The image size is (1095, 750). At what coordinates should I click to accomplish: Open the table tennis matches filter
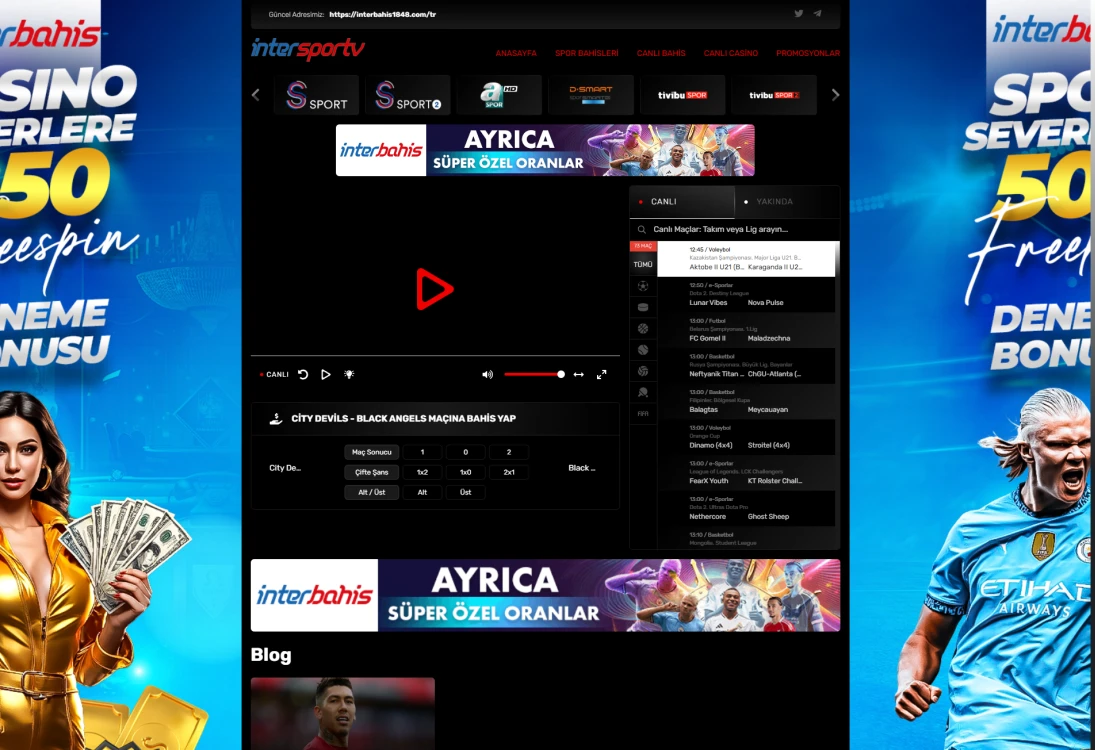643,392
